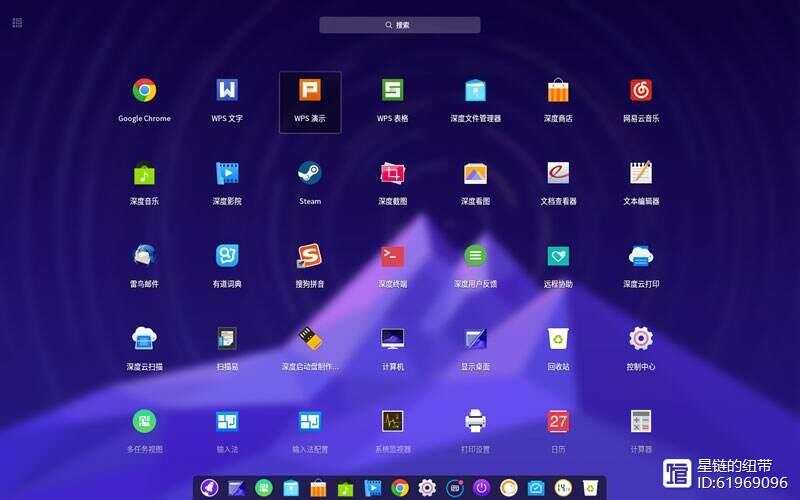Click purple power button in dock

point(482,488)
